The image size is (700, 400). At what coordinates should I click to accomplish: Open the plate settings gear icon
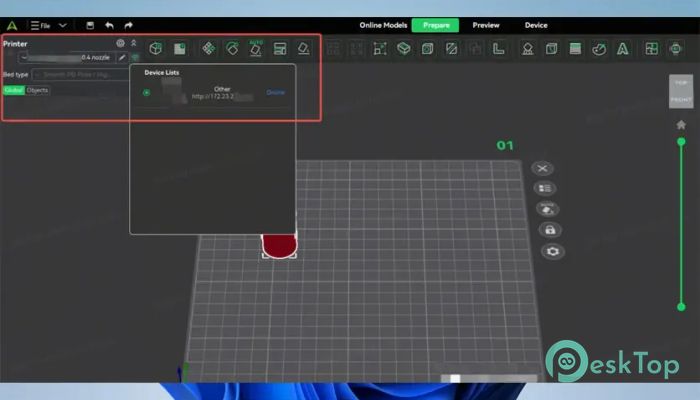pyautogui.click(x=553, y=251)
